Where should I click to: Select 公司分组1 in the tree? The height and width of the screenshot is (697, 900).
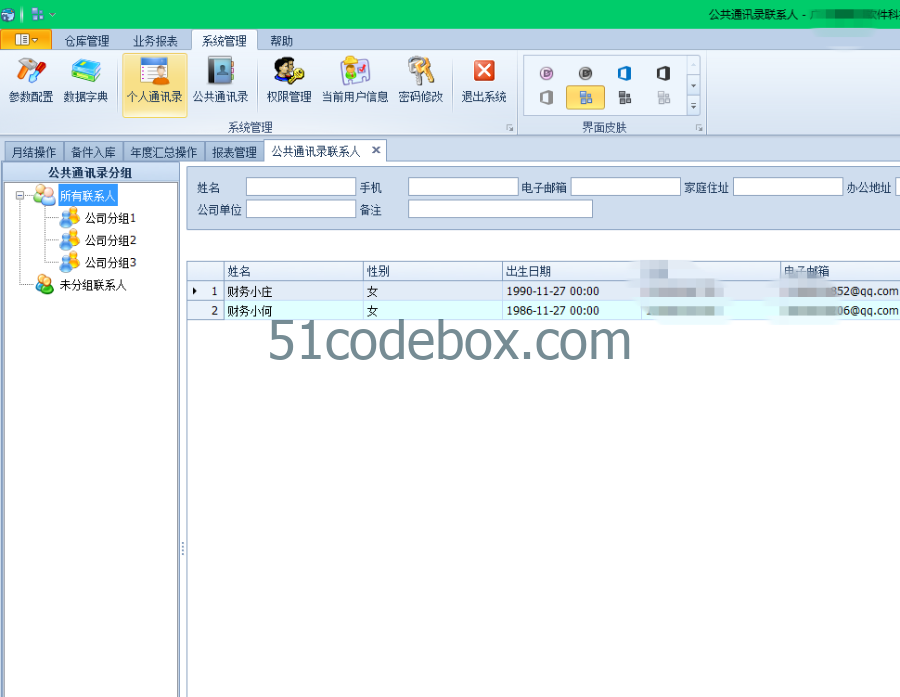pos(110,218)
